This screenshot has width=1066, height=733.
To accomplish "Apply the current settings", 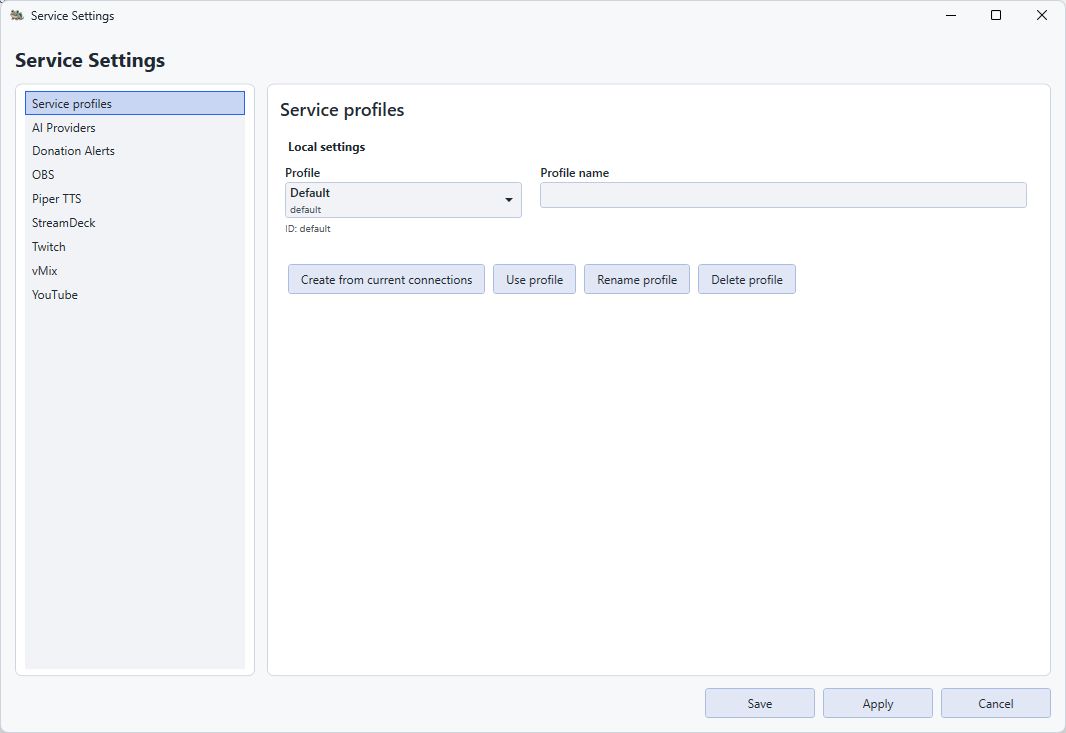I will click(x=878, y=703).
